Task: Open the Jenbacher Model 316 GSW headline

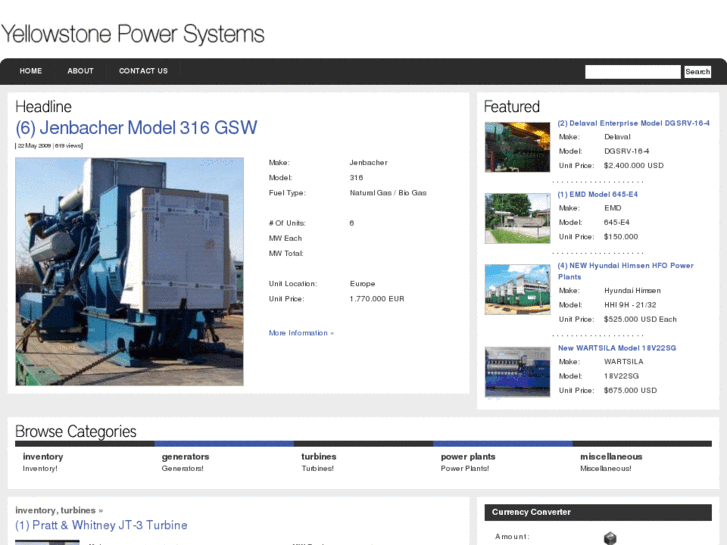Action: pos(136,128)
